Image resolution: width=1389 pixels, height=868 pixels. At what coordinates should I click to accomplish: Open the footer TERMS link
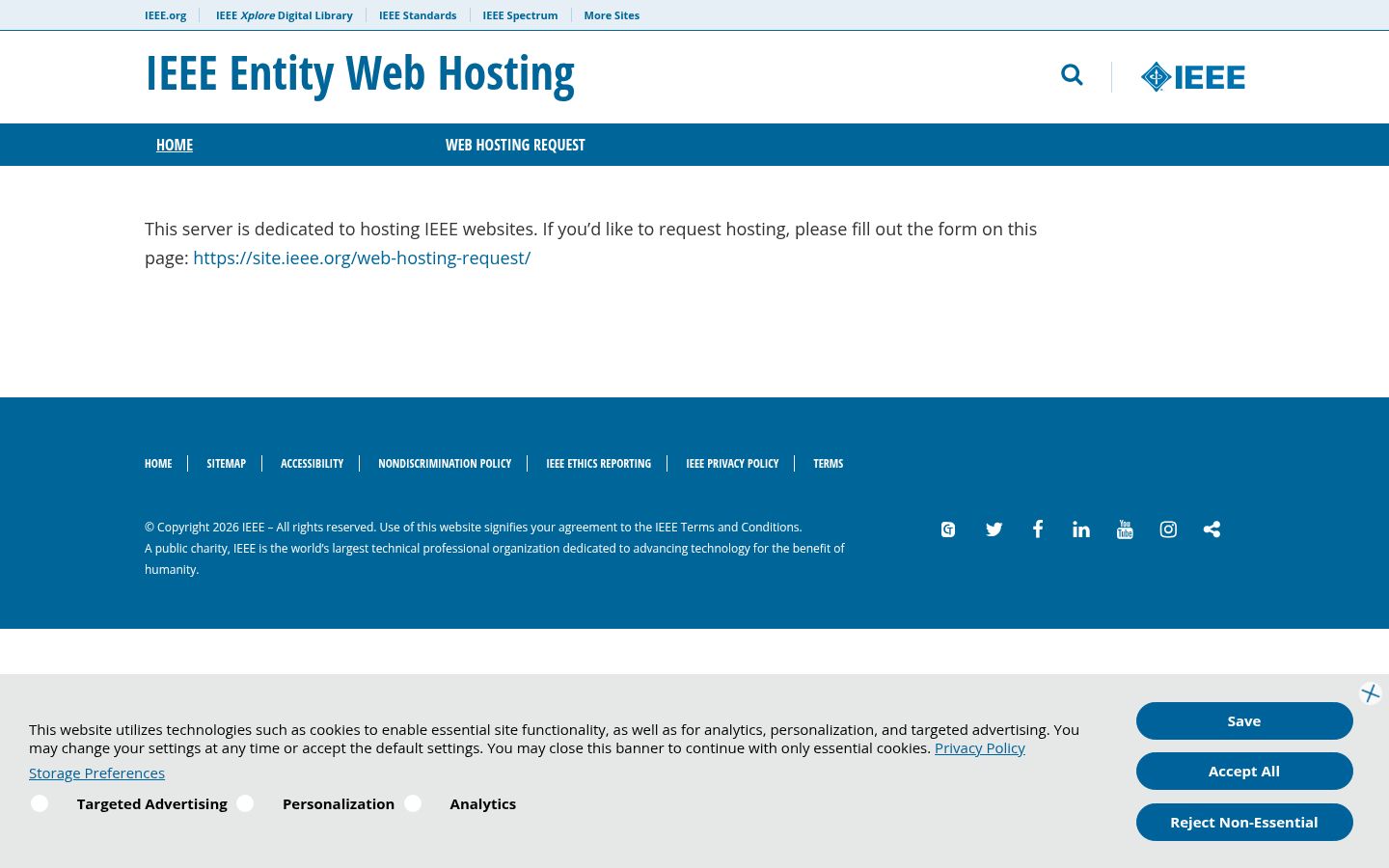point(829,464)
